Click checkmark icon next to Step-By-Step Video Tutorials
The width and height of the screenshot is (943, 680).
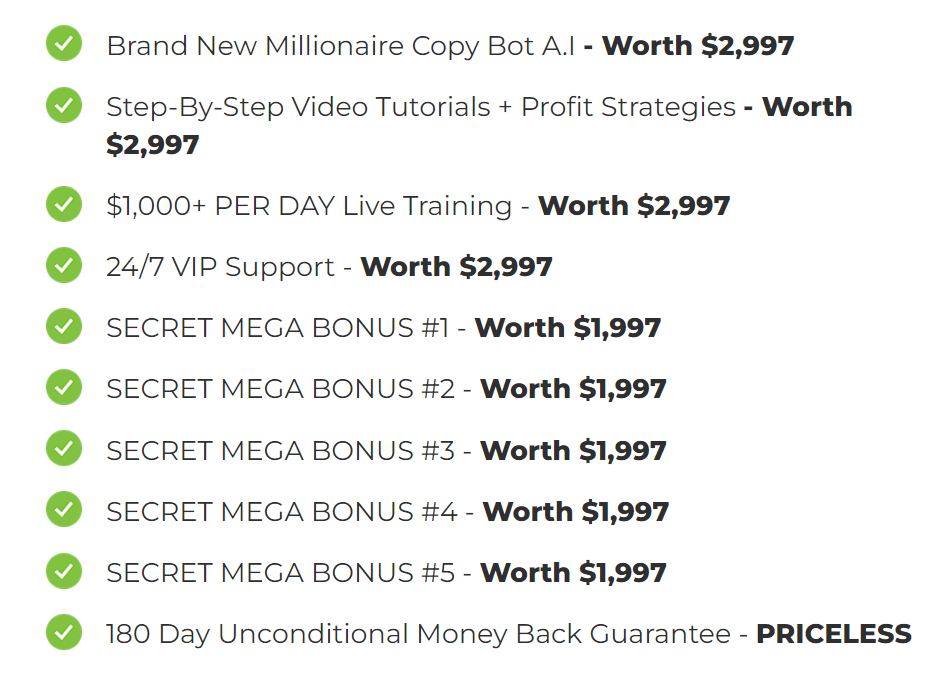point(64,105)
